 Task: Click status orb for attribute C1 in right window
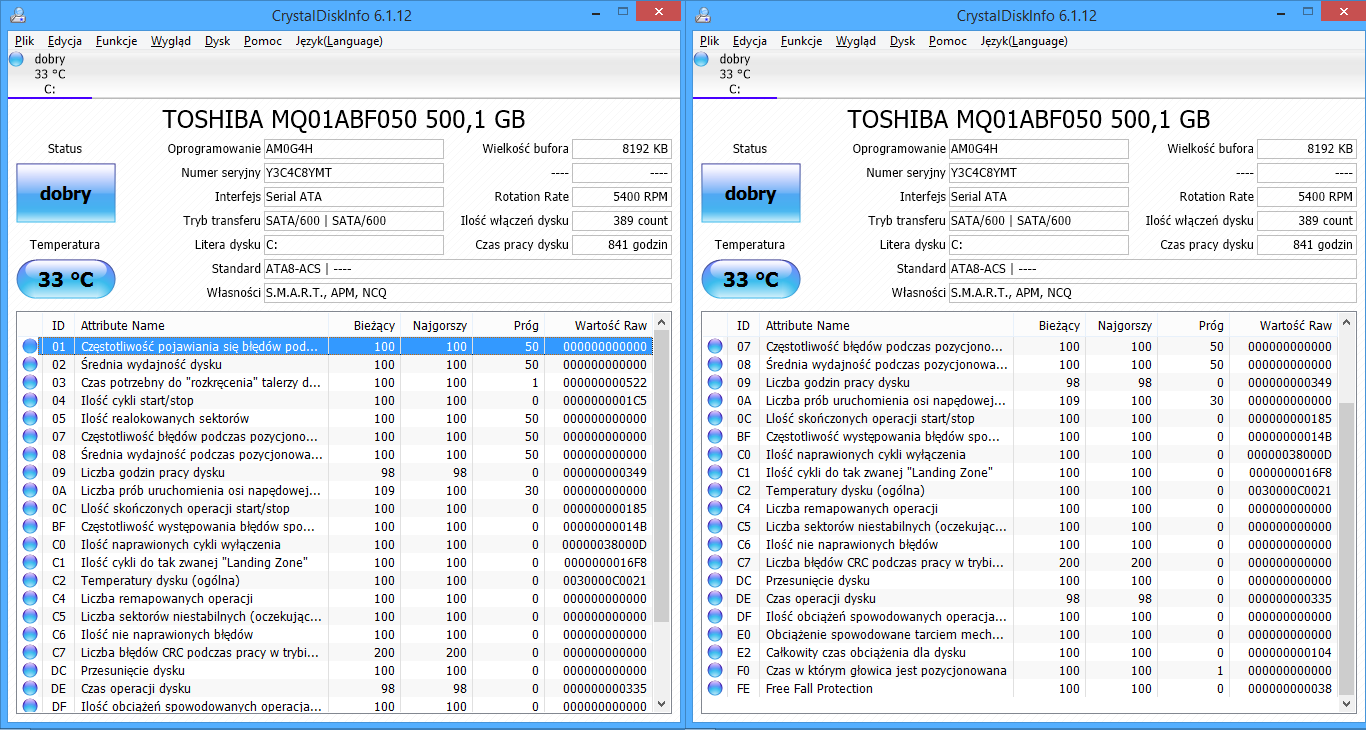pos(715,473)
